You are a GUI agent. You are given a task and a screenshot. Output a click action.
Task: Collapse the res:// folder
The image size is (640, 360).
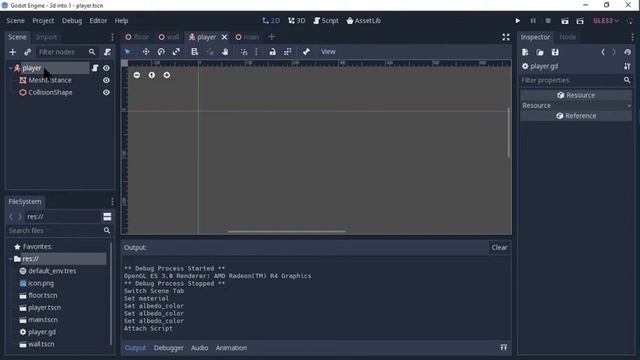11,259
